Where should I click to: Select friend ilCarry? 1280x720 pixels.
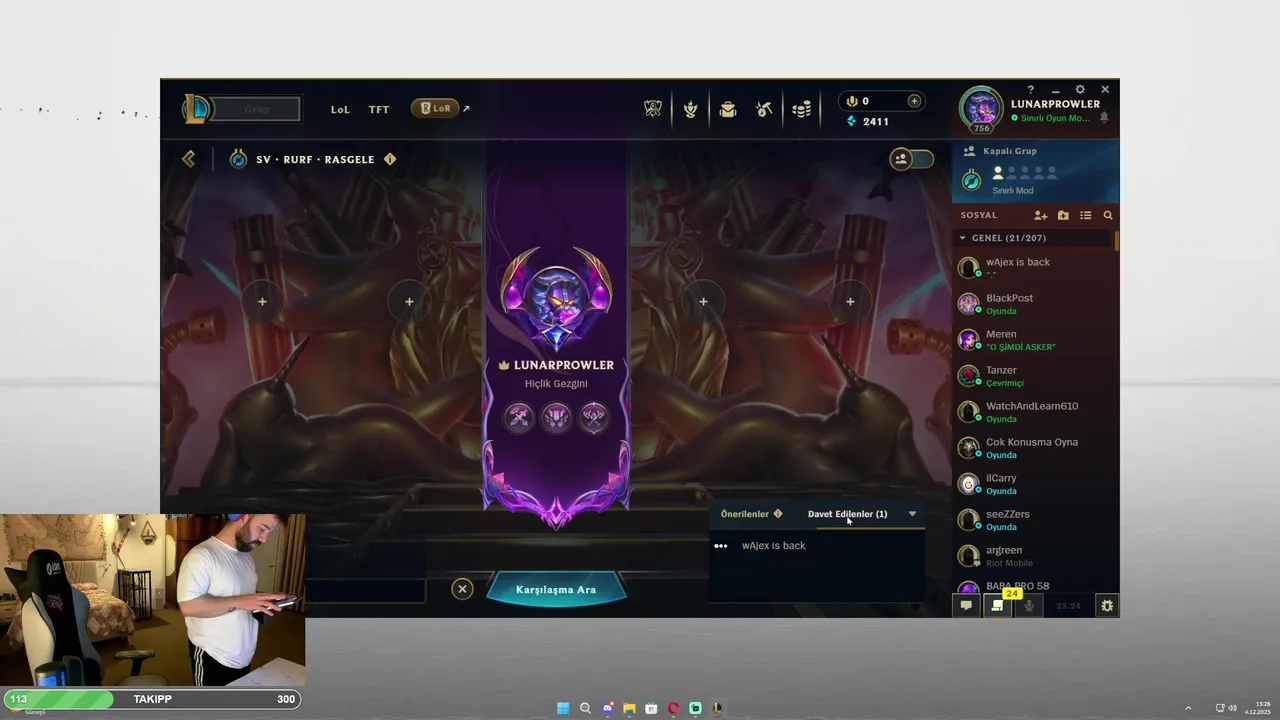pos(1035,484)
